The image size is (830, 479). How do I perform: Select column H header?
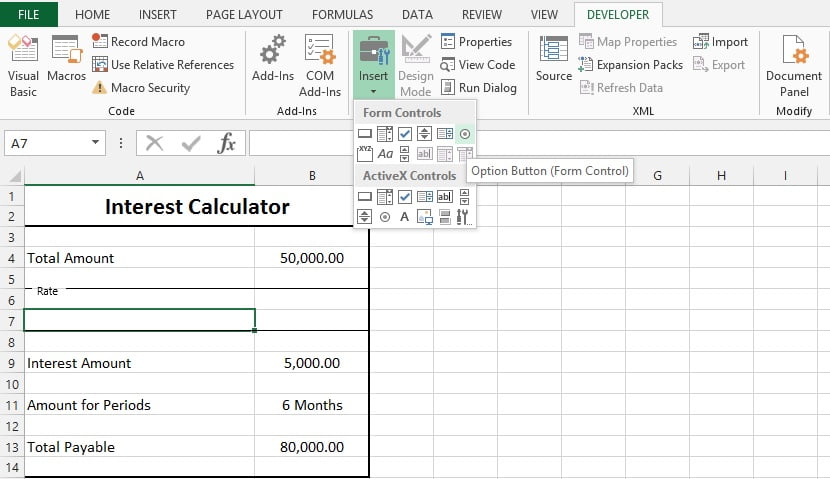tap(721, 176)
